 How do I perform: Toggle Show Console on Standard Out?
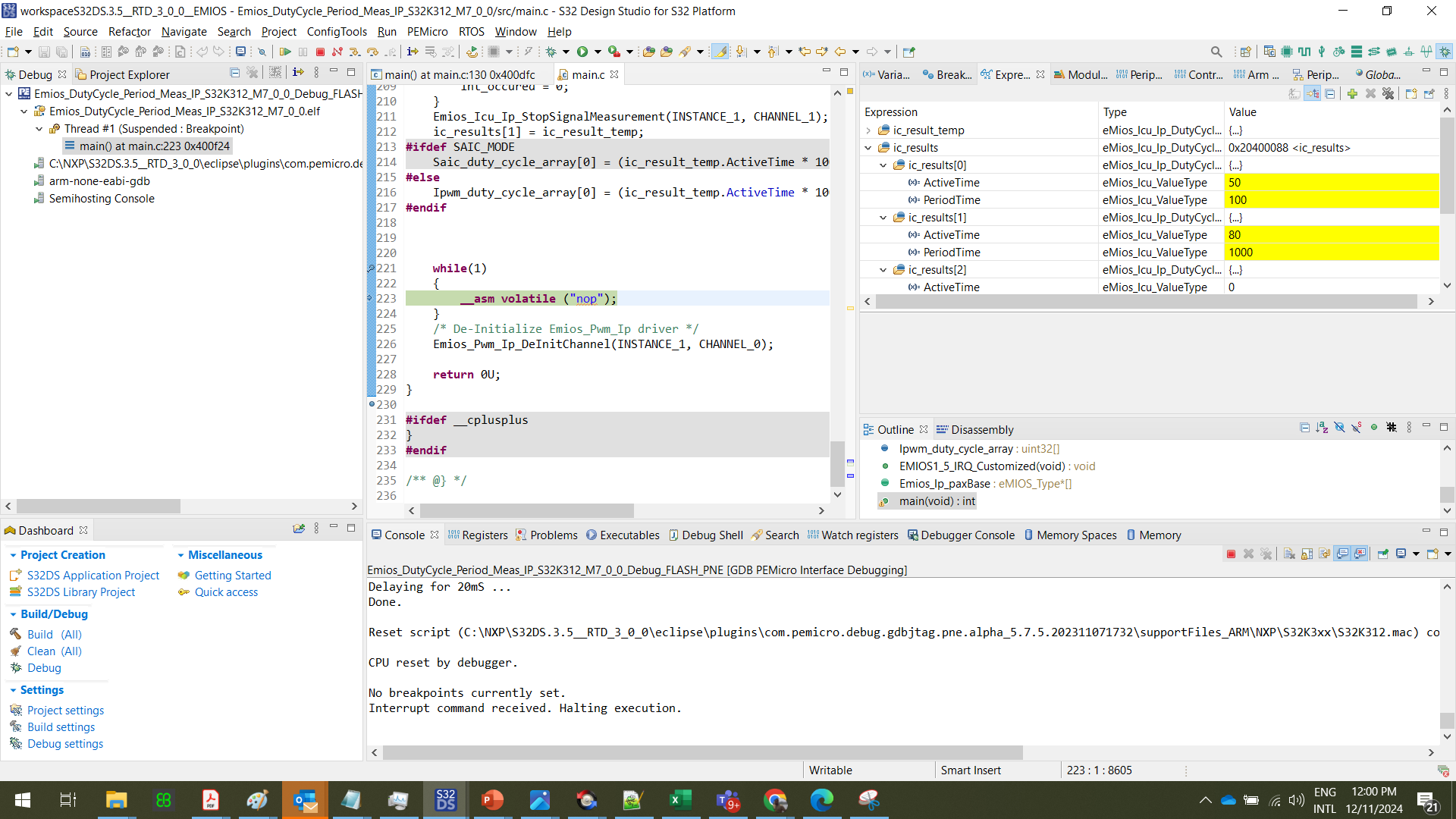pos(1342,554)
